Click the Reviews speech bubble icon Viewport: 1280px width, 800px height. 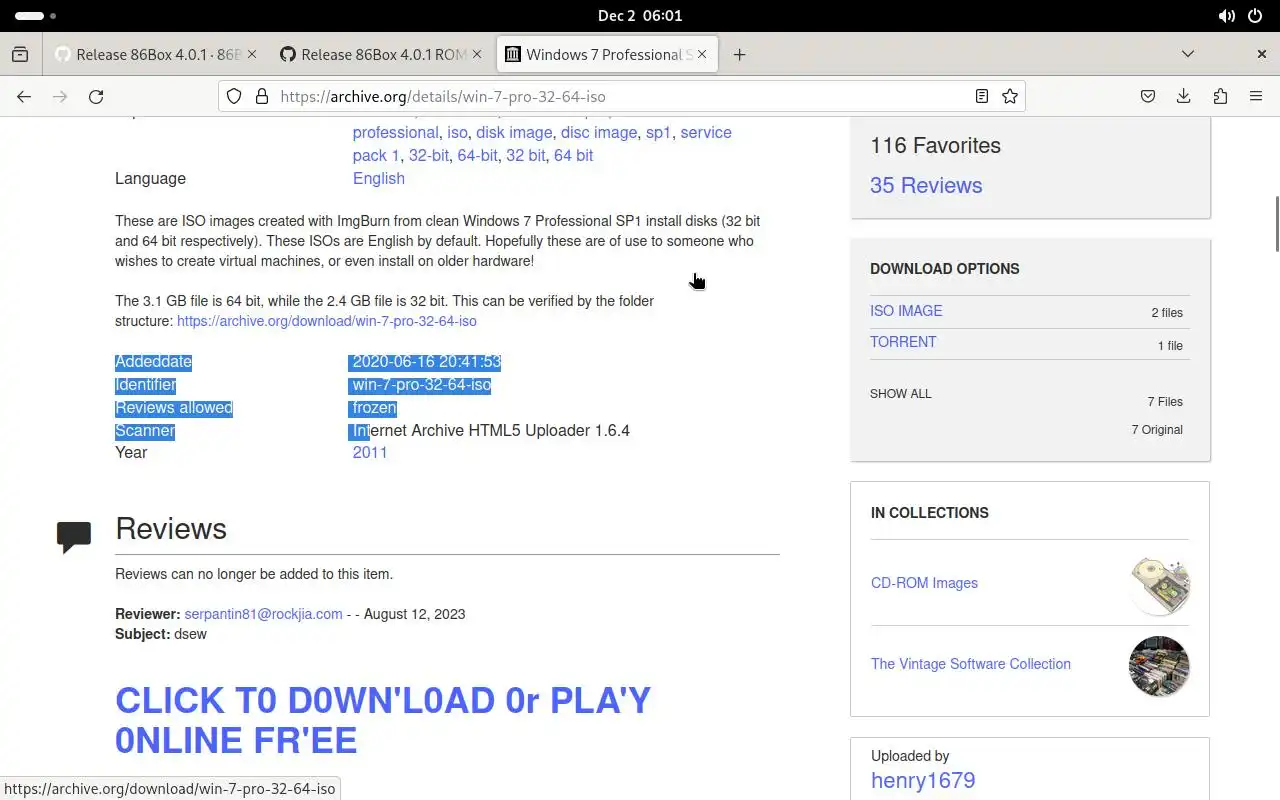point(74,537)
